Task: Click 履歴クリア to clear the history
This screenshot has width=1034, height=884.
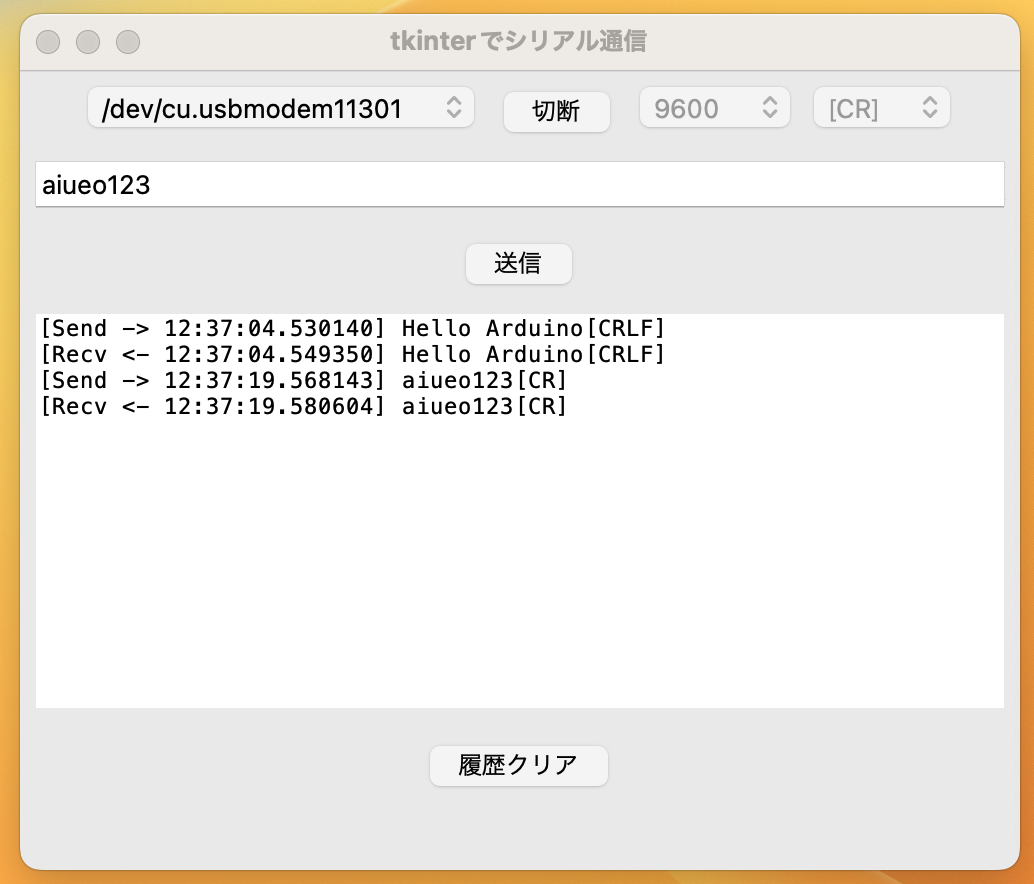Action: coord(518,764)
